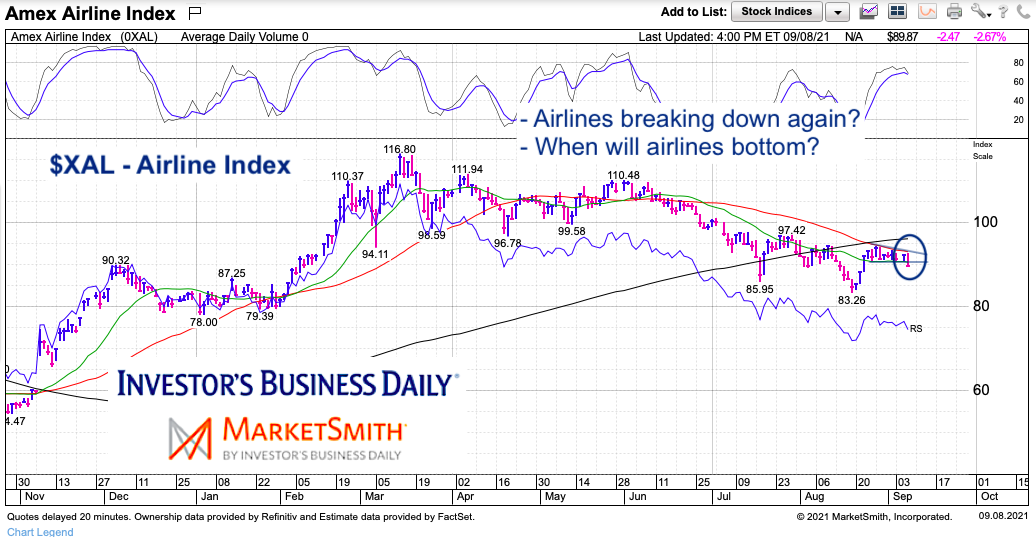Click the RS line label

tap(916, 328)
